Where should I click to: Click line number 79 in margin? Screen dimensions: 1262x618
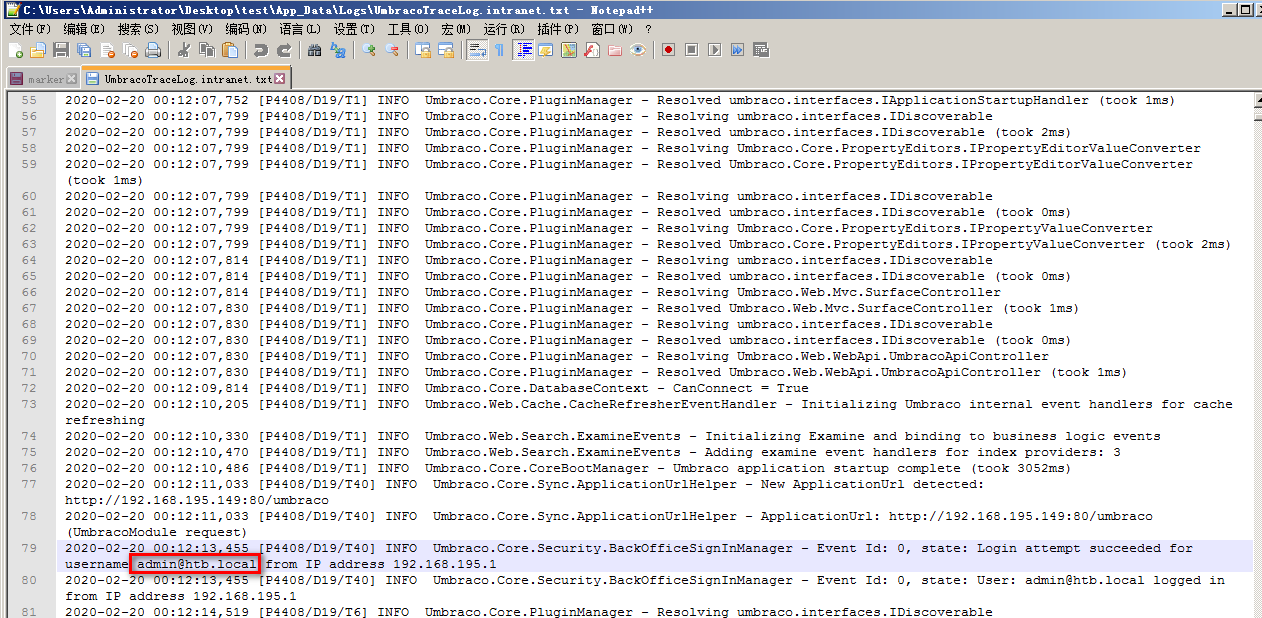[x=29, y=548]
